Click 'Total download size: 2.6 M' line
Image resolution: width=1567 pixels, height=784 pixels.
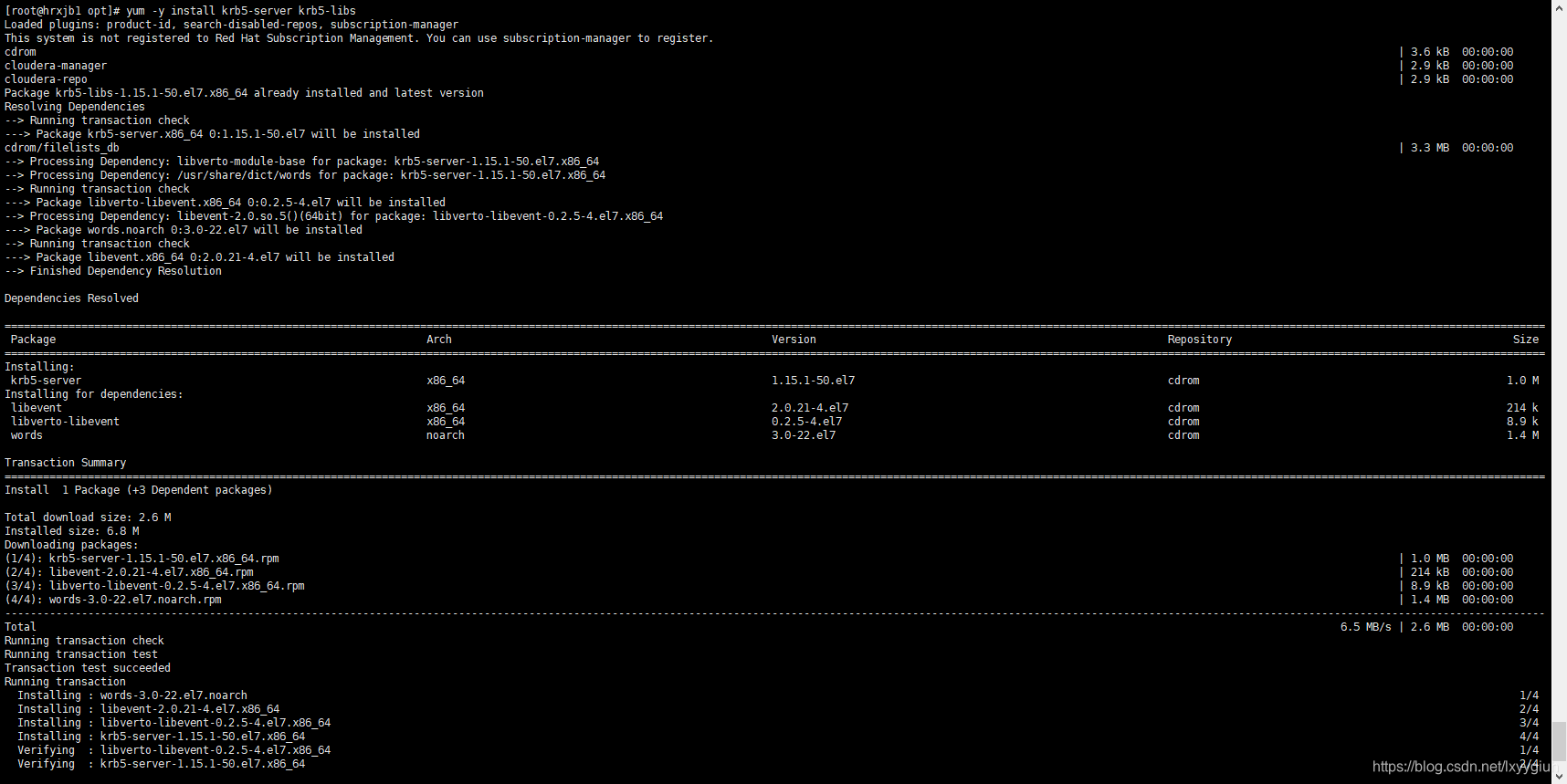point(88,517)
